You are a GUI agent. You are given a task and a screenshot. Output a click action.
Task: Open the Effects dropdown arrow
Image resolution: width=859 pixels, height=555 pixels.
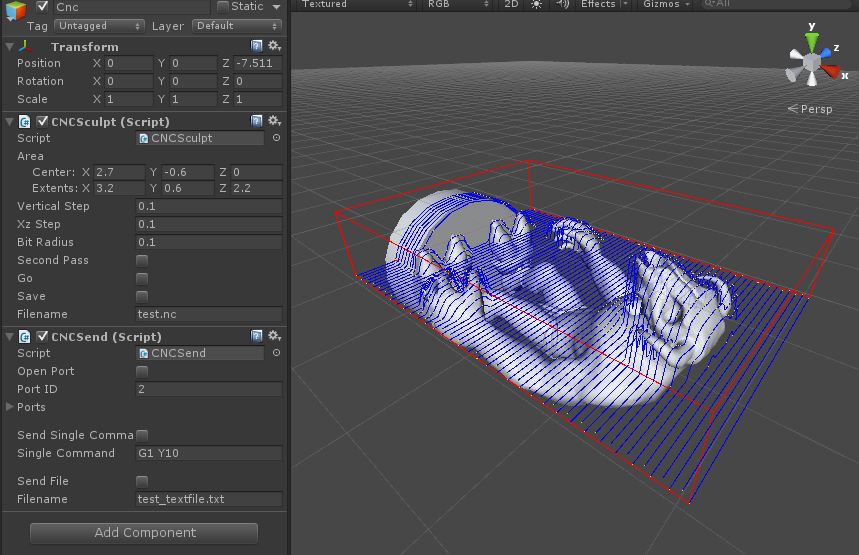click(x=625, y=4)
